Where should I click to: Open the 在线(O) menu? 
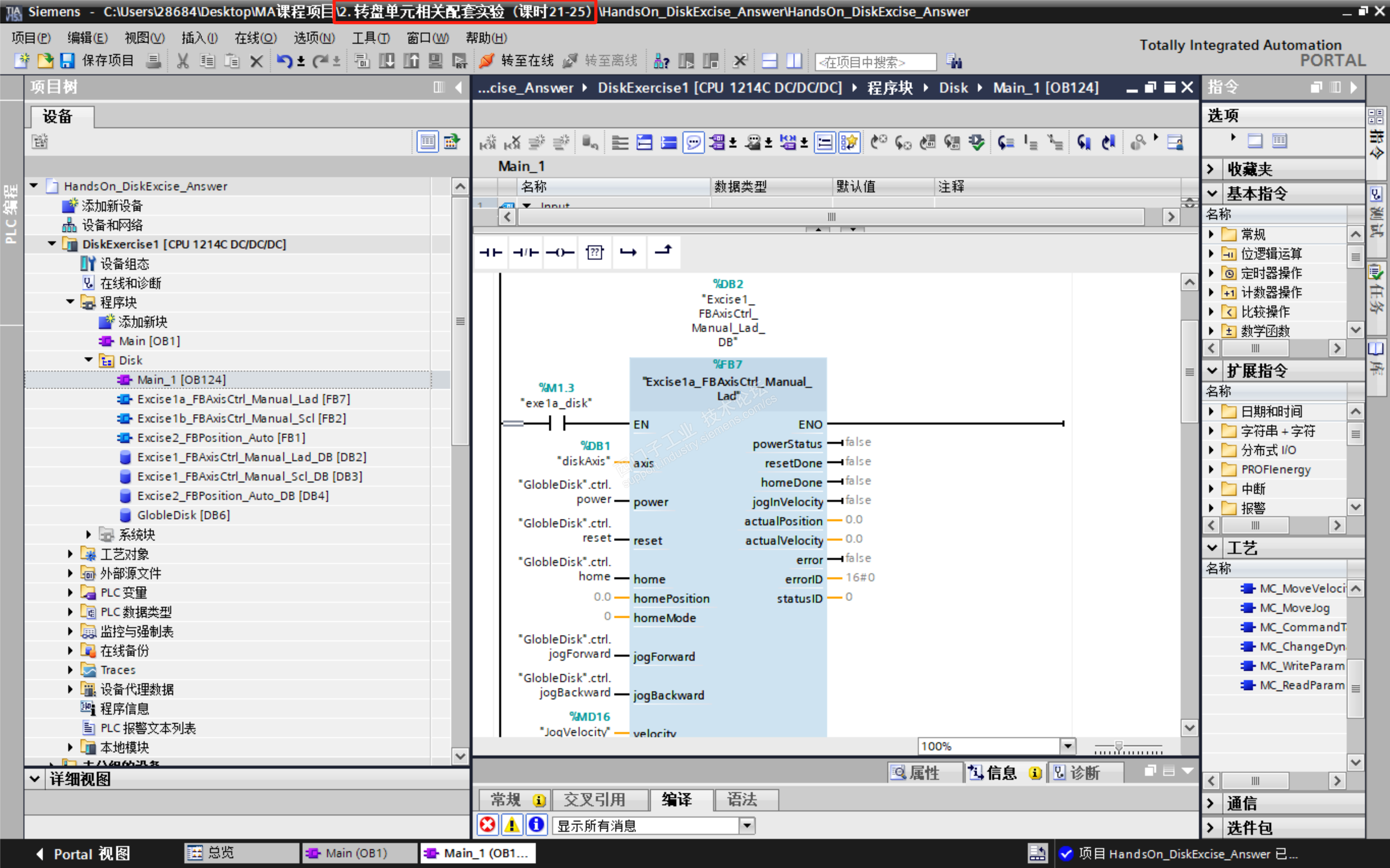[255, 38]
